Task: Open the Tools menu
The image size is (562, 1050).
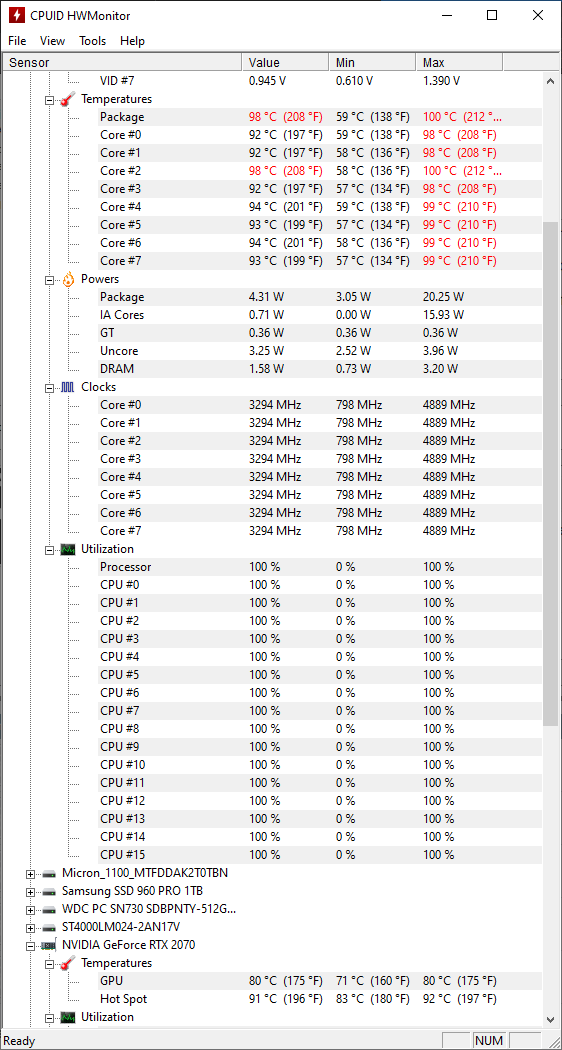Action: (x=92, y=41)
